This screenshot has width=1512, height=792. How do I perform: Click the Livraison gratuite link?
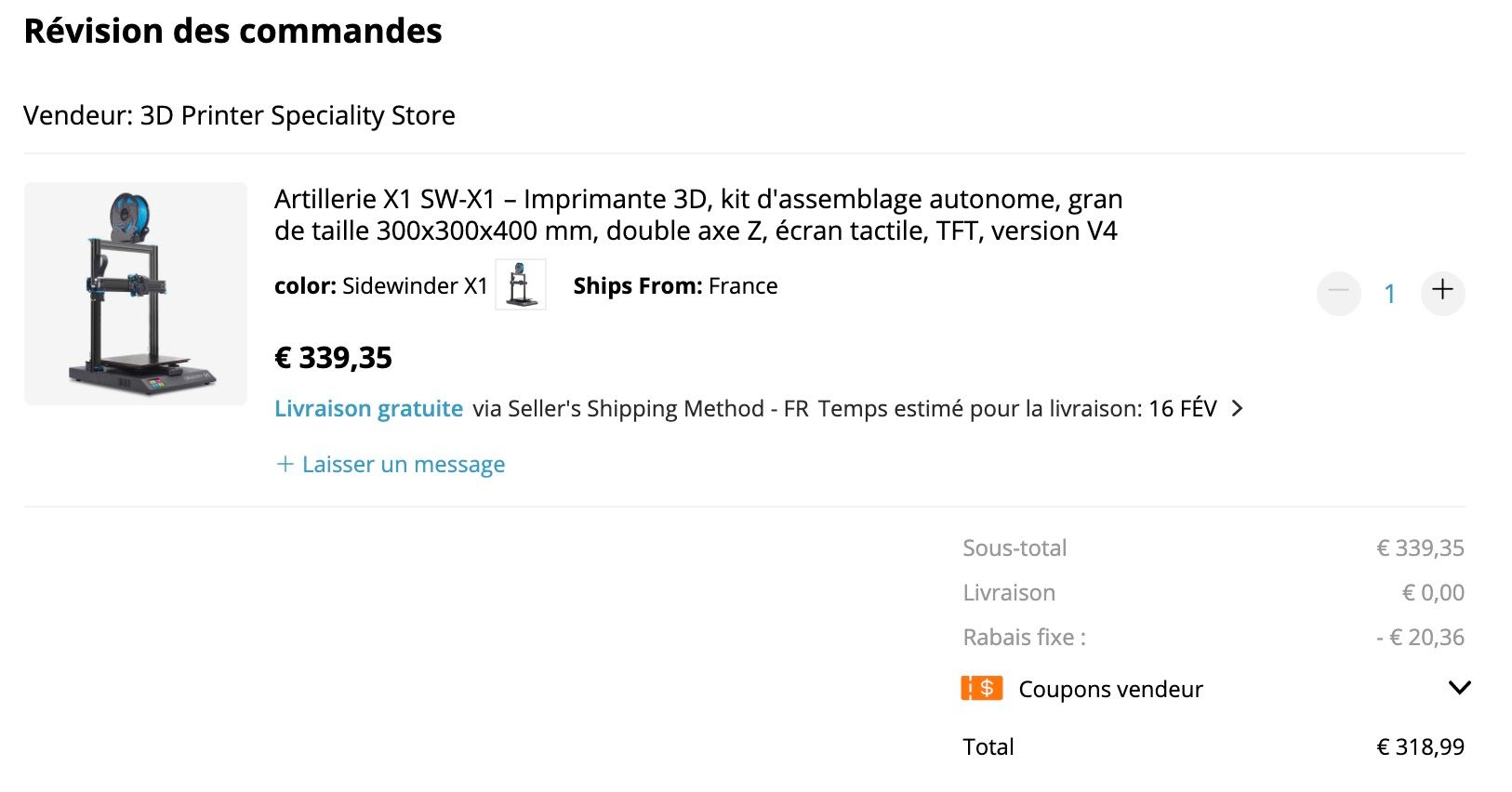[x=368, y=409]
